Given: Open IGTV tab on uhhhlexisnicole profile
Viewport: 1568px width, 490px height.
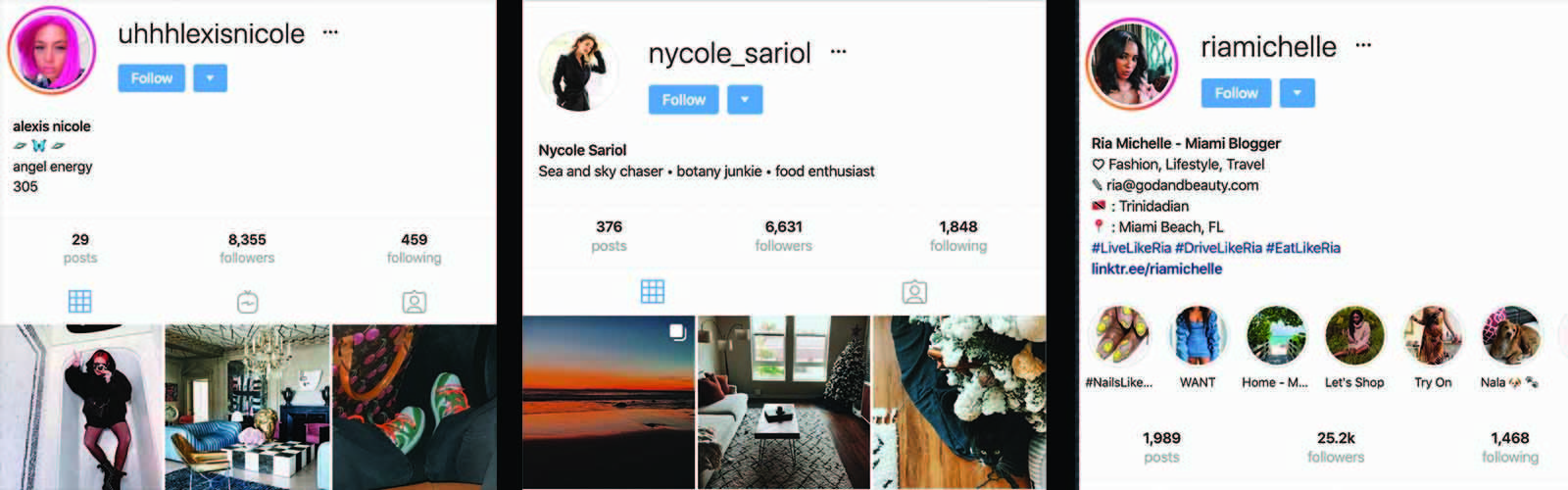Looking at the screenshot, I should click(248, 302).
